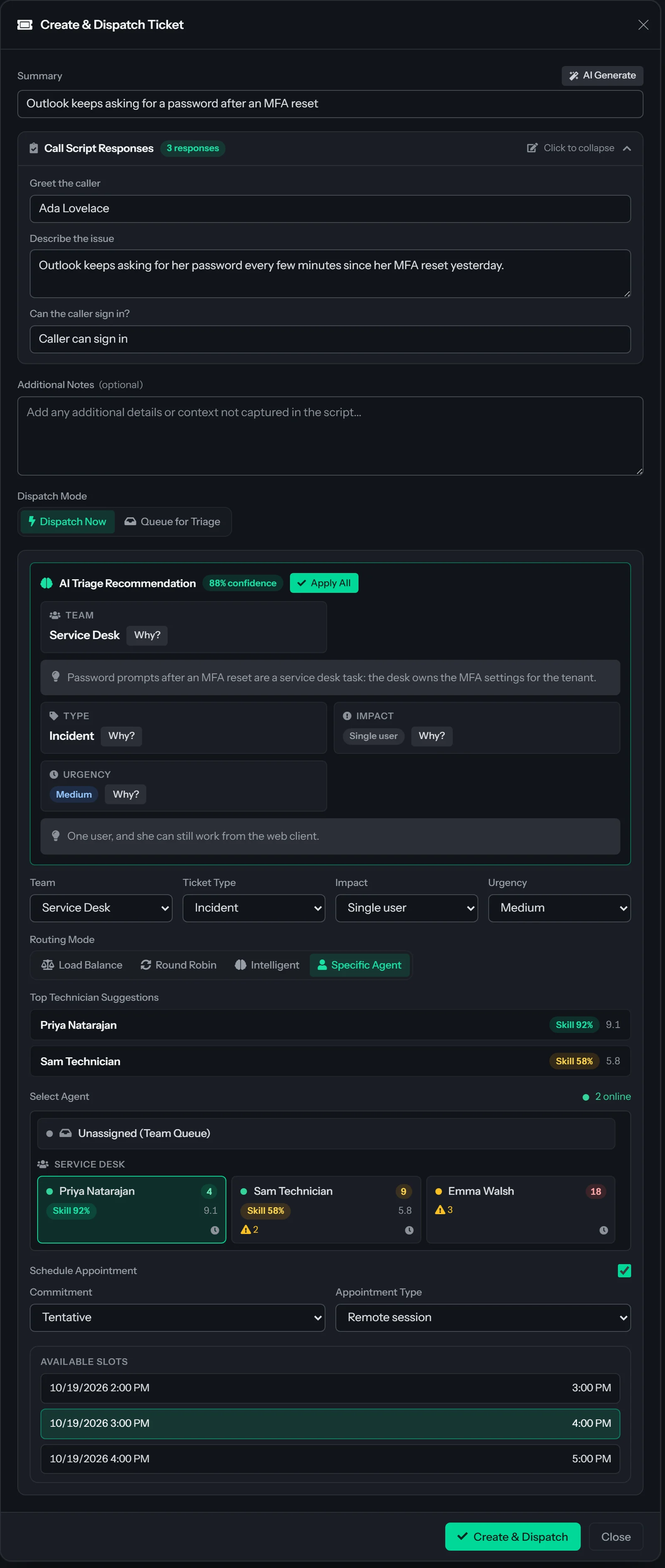This screenshot has width=665, height=1568.
Task: Select Sam Technician agent card
Action: (326, 1209)
